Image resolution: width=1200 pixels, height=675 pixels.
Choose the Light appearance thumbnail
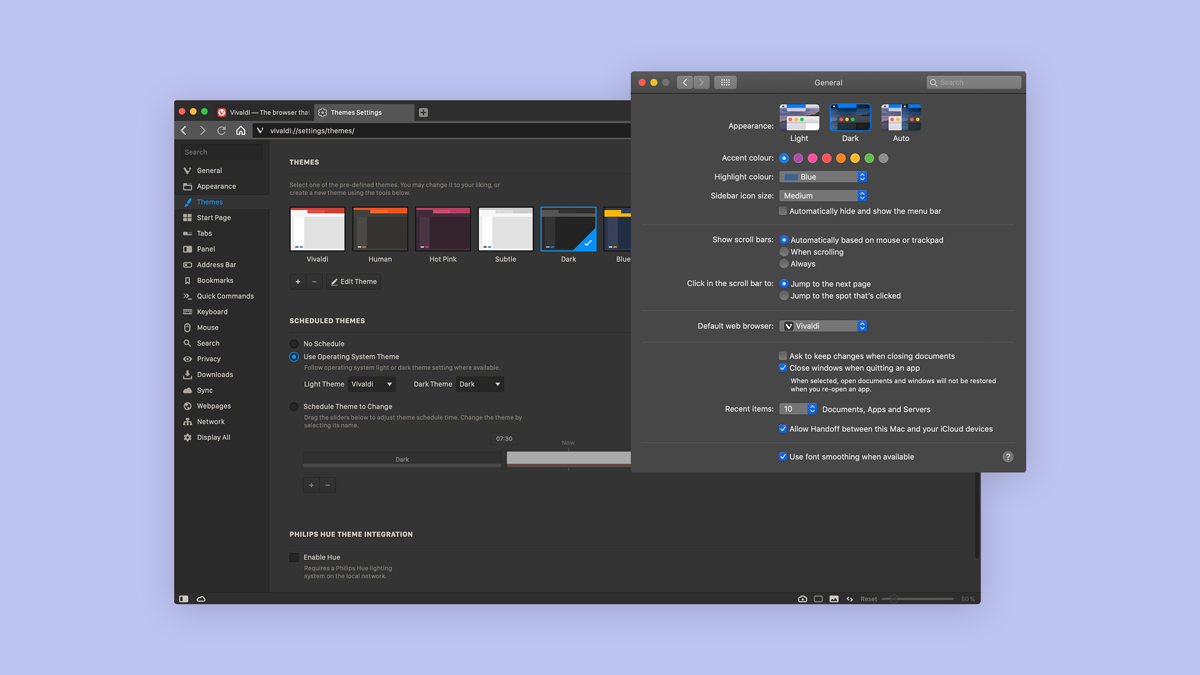click(x=799, y=117)
